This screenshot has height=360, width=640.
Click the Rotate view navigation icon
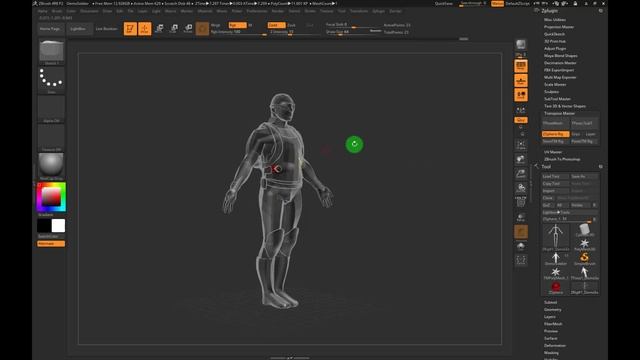tap(521, 188)
